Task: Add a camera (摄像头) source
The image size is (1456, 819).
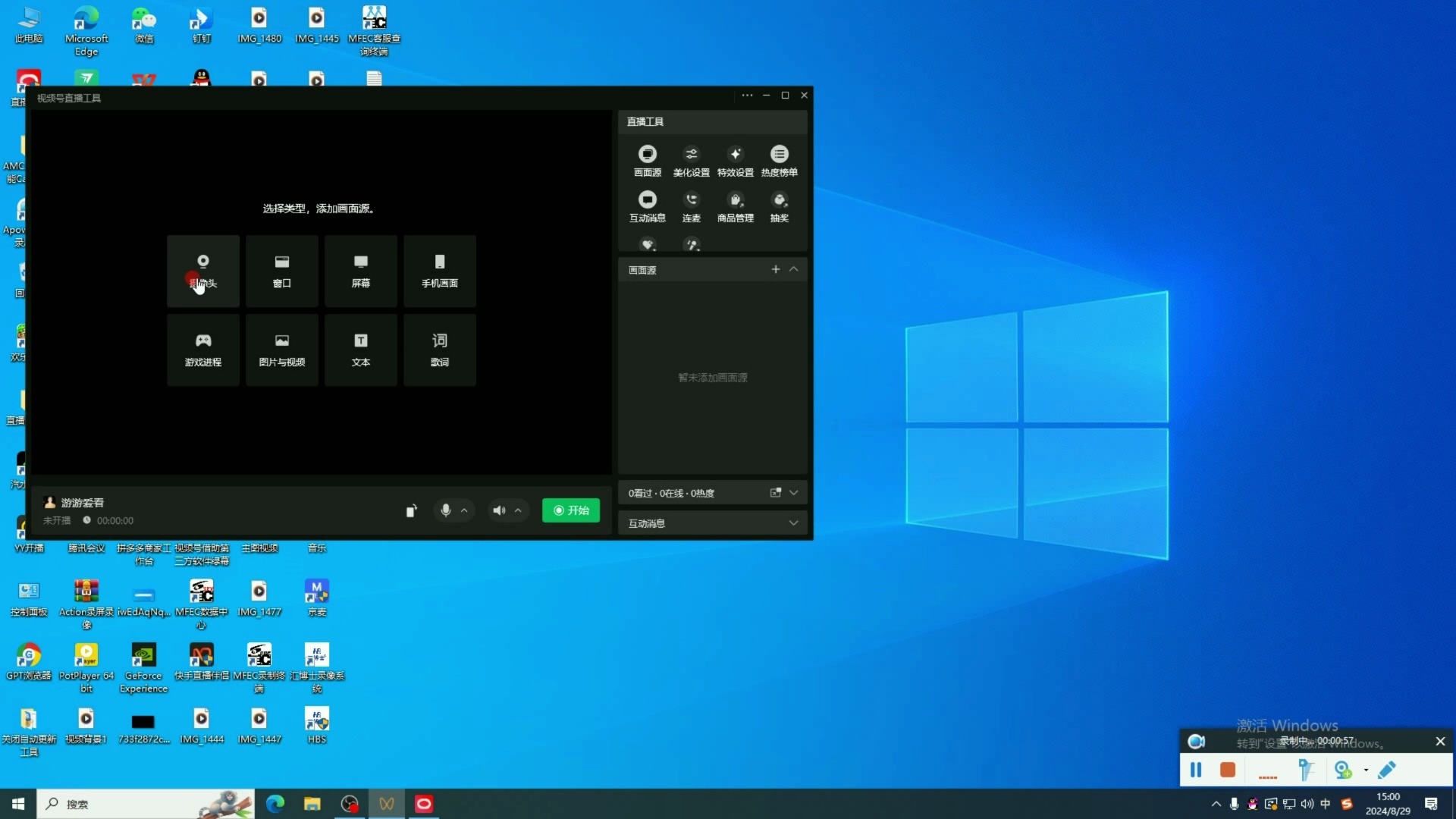Action: coord(203,271)
